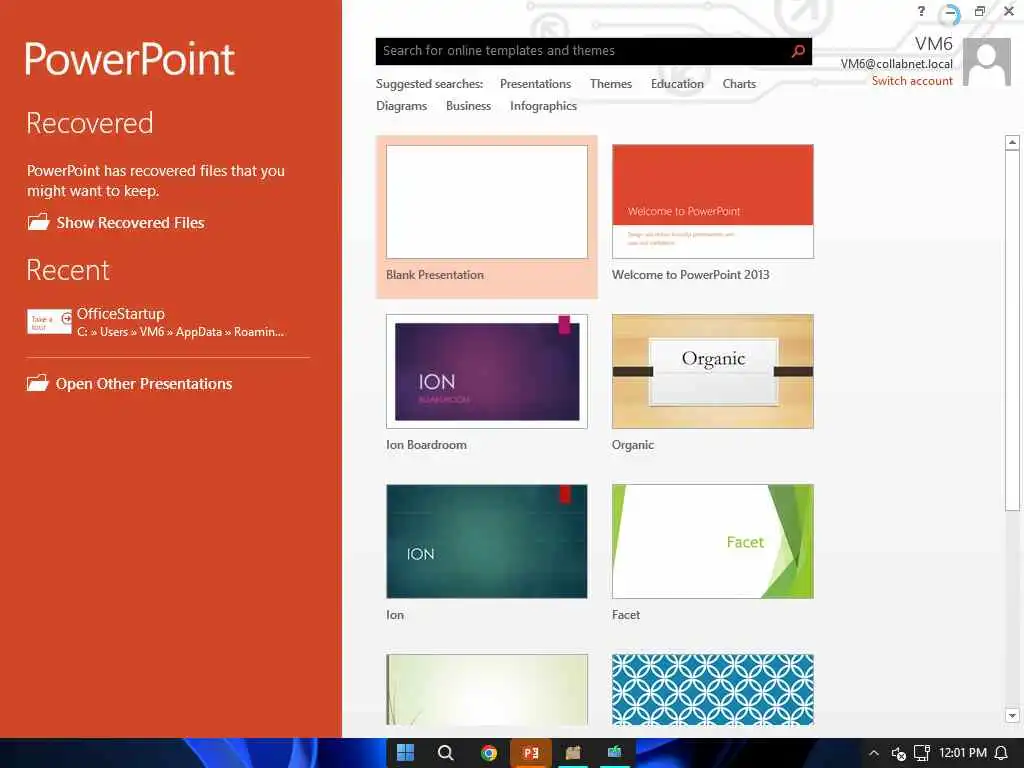Image resolution: width=1024 pixels, height=768 pixels.
Task: Select the Presentations suggested search
Action: [x=536, y=84]
